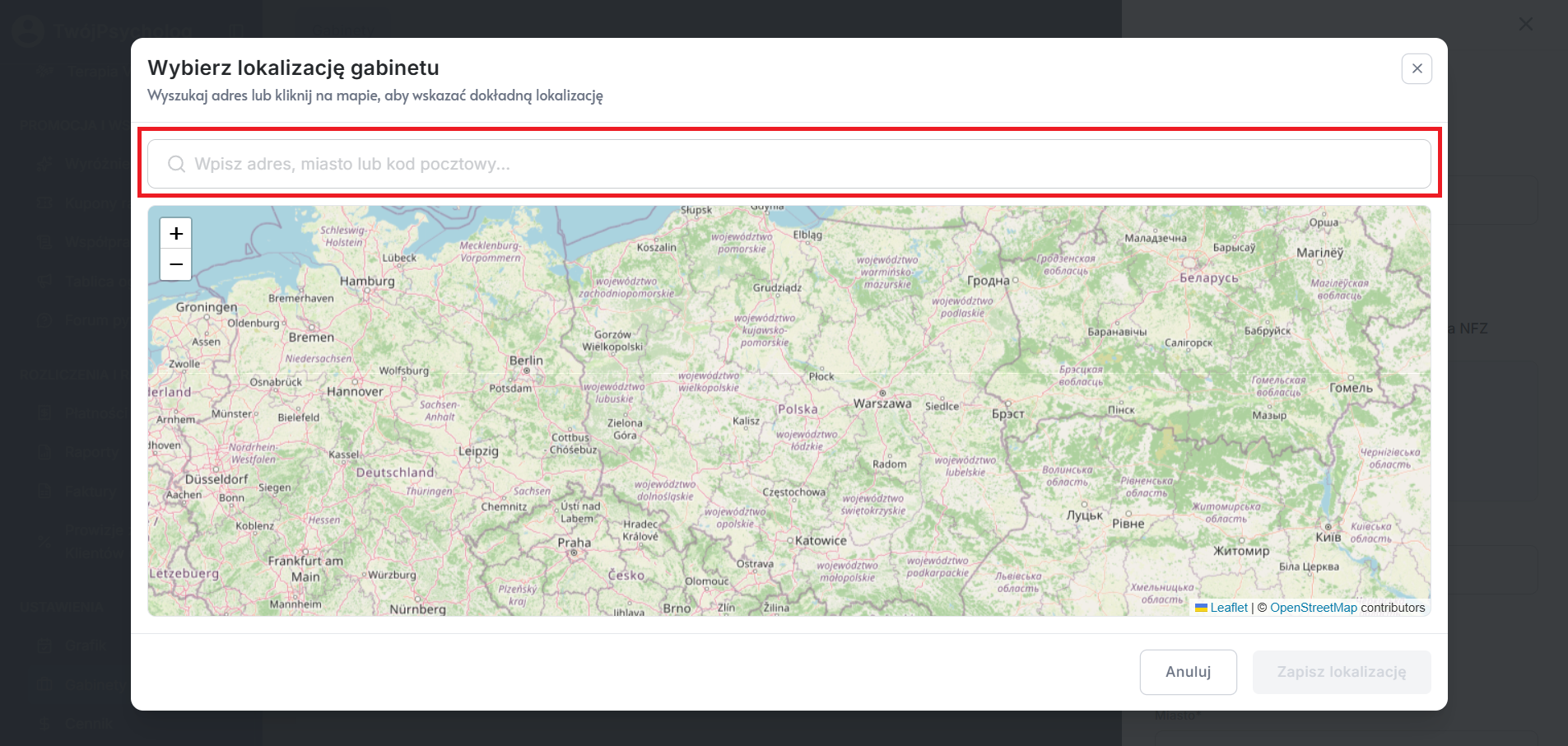Mark Kalisz on the map

click(747, 421)
